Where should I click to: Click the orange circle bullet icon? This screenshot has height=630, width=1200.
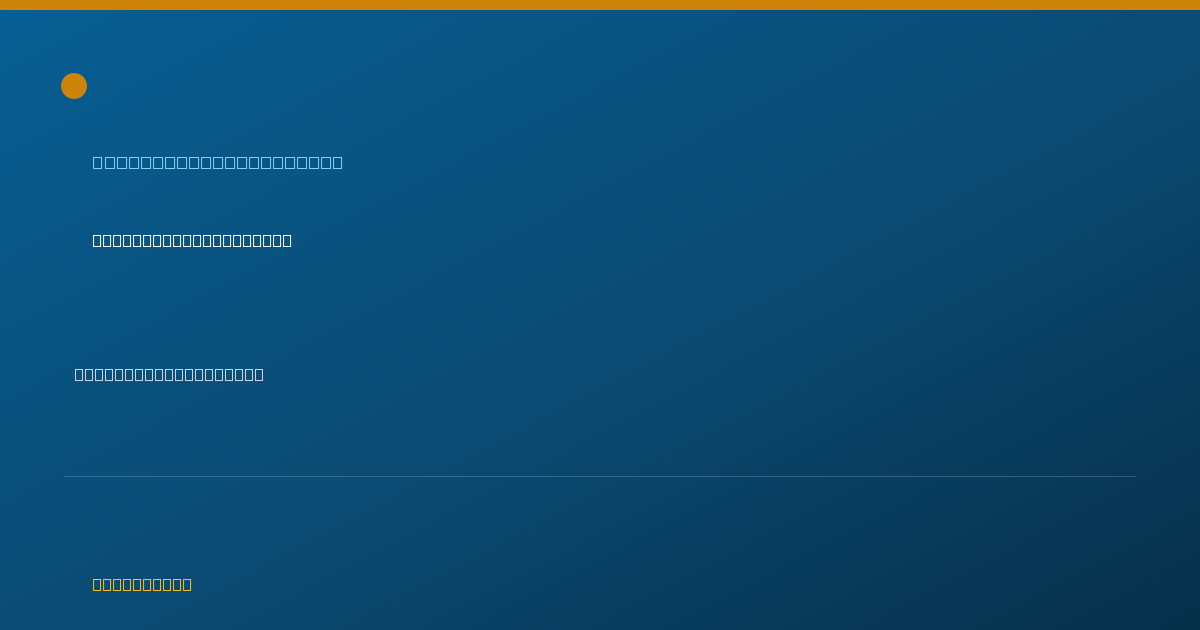[74, 86]
